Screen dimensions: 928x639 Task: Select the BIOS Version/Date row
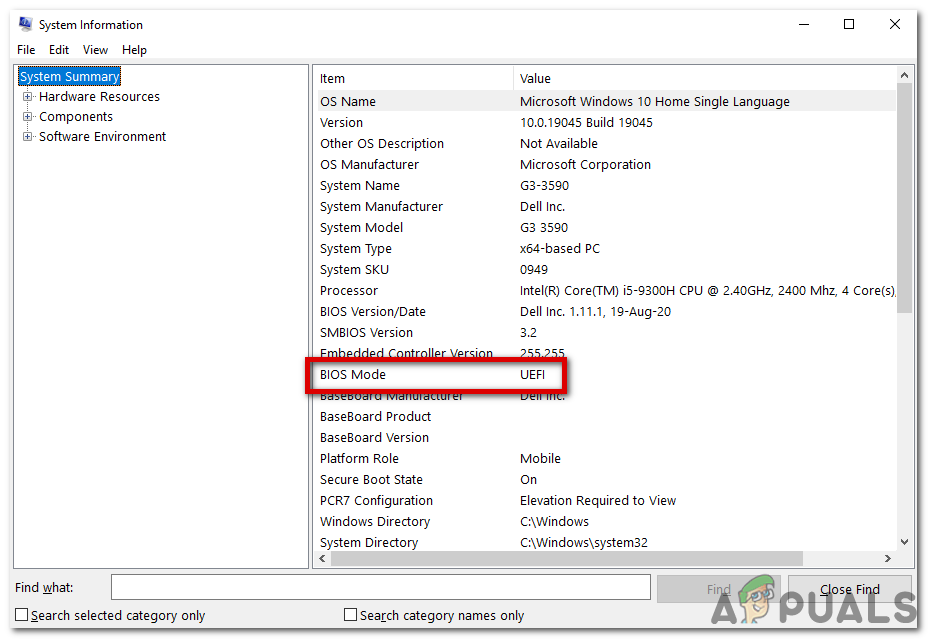click(x=607, y=312)
